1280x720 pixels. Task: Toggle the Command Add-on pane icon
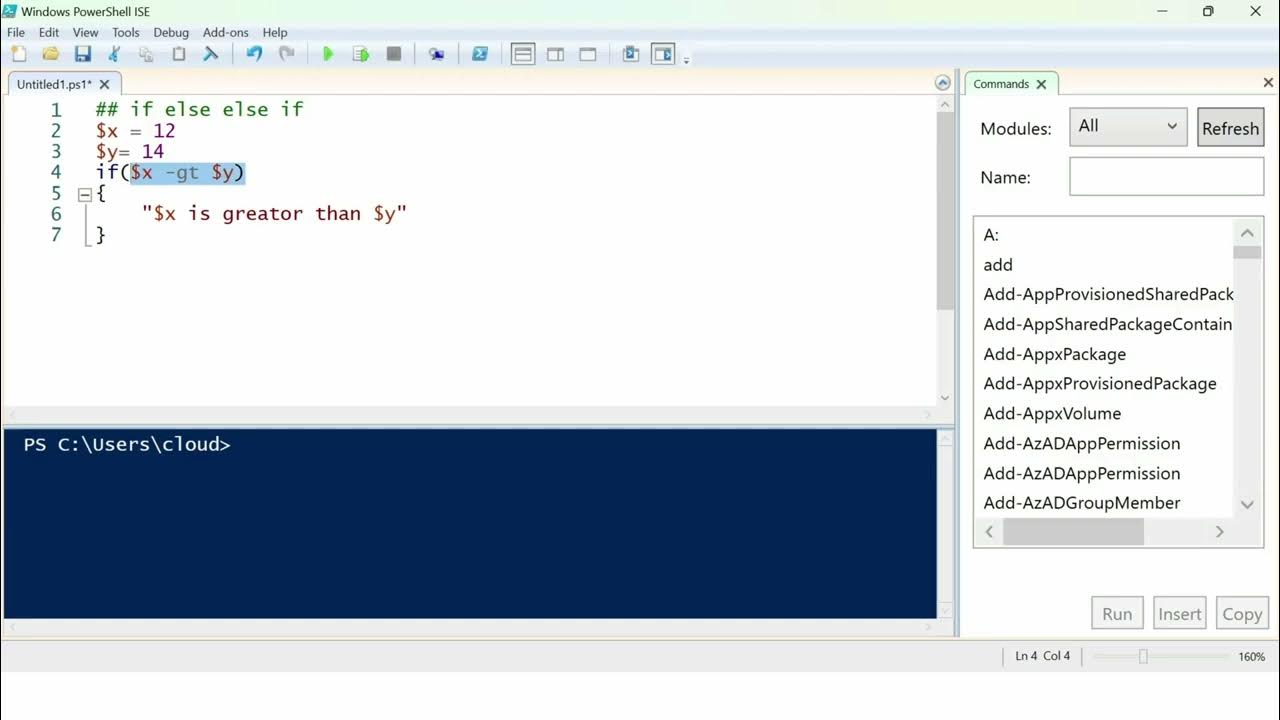pos(663,54)
